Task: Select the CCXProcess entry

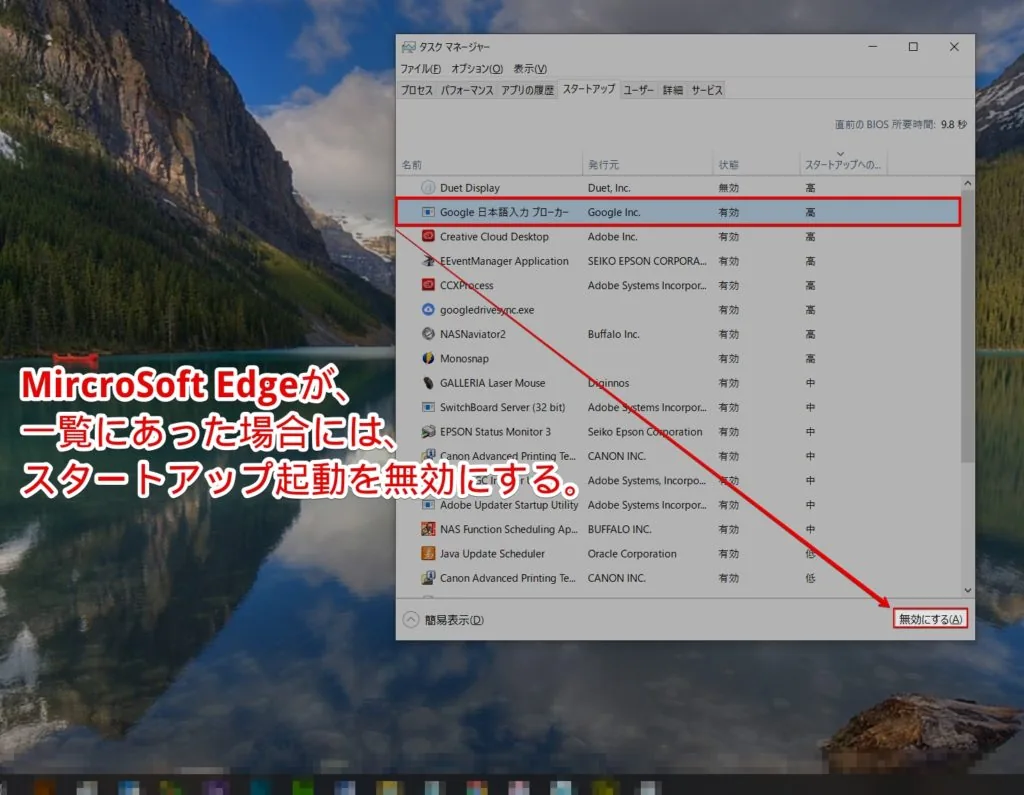Action: coord(466,285)
